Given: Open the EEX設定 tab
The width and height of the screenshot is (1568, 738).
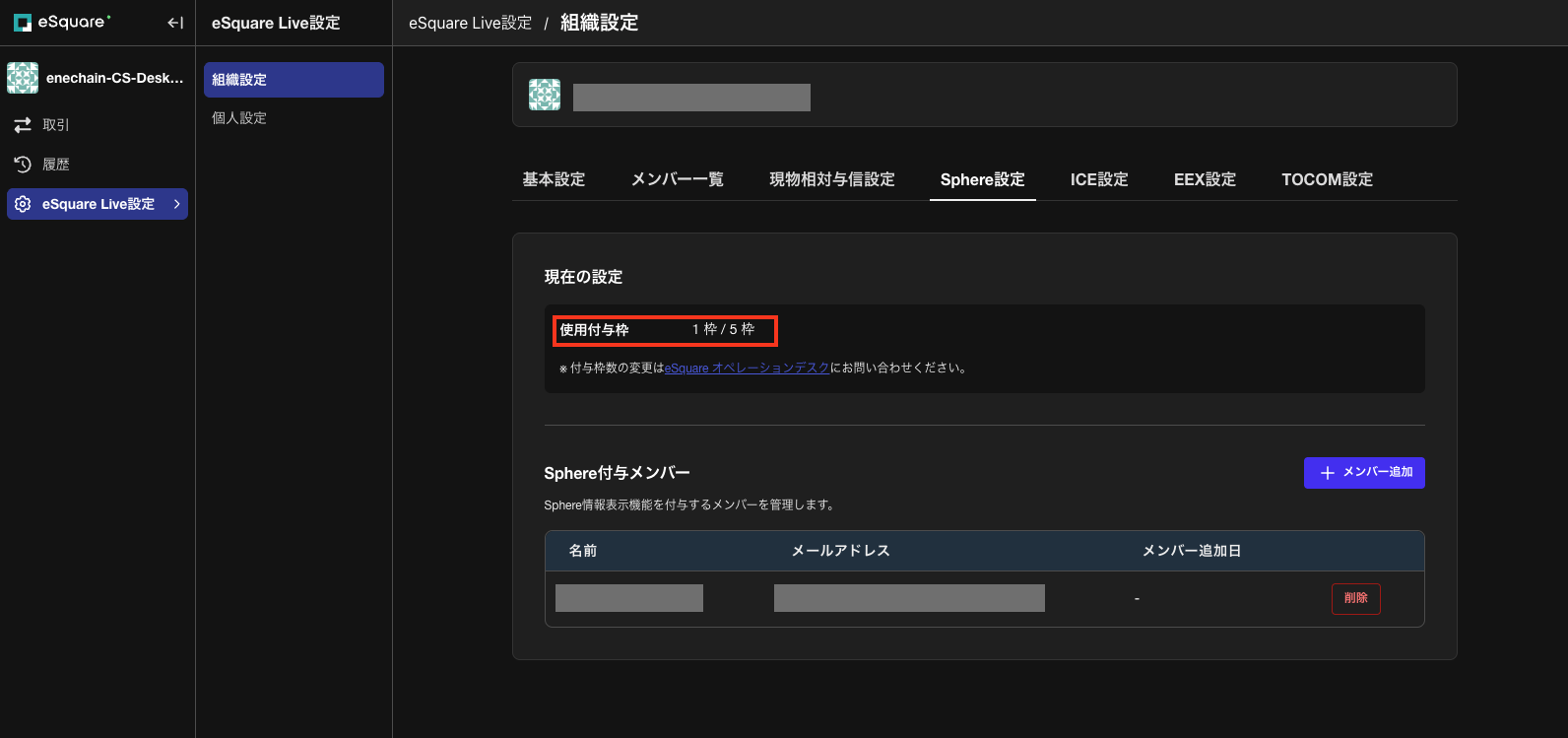Looking at the screenshot, I should pyautogui.click(x=1205, y=179).
